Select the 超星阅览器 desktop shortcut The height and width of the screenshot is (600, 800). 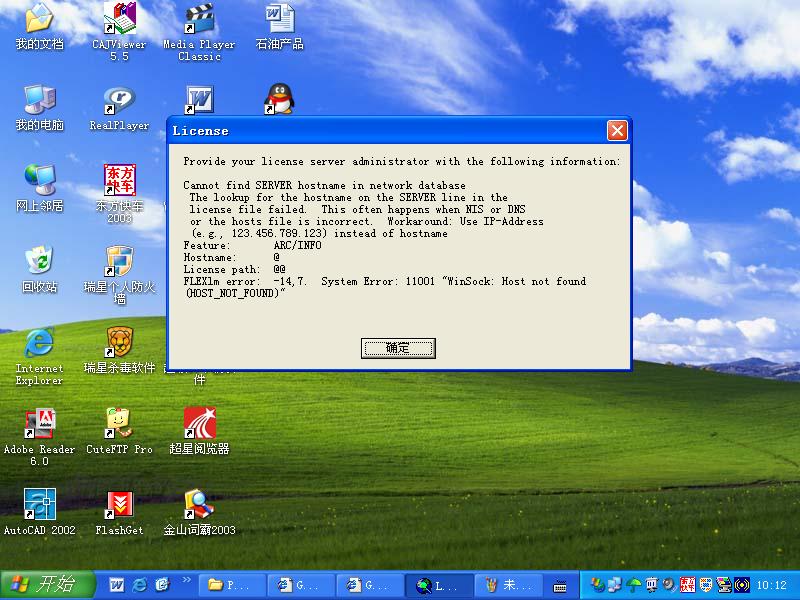pyautogui.click(x=199, y=432)
